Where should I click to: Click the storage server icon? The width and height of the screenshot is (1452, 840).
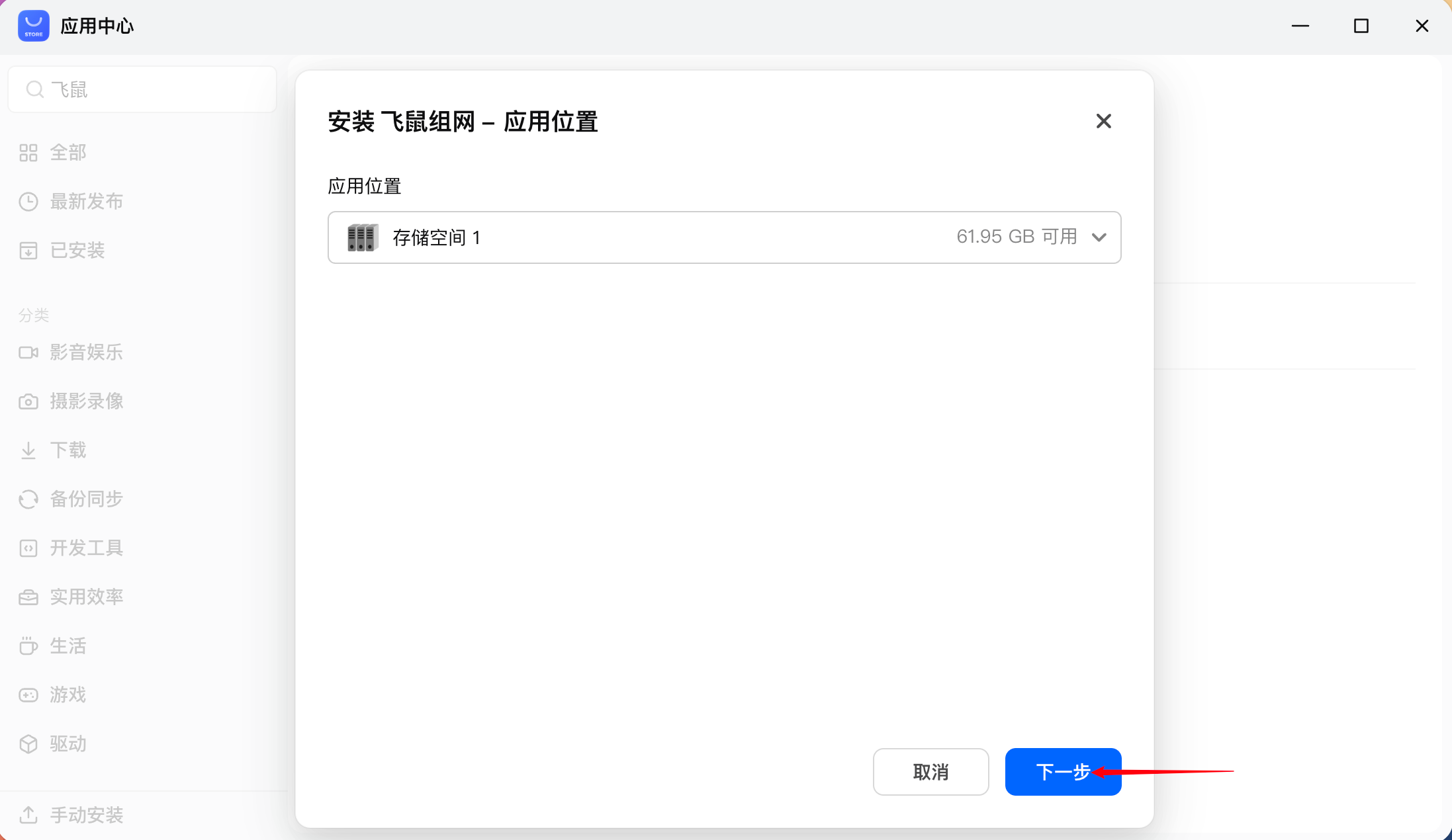[x=363, y=237]
